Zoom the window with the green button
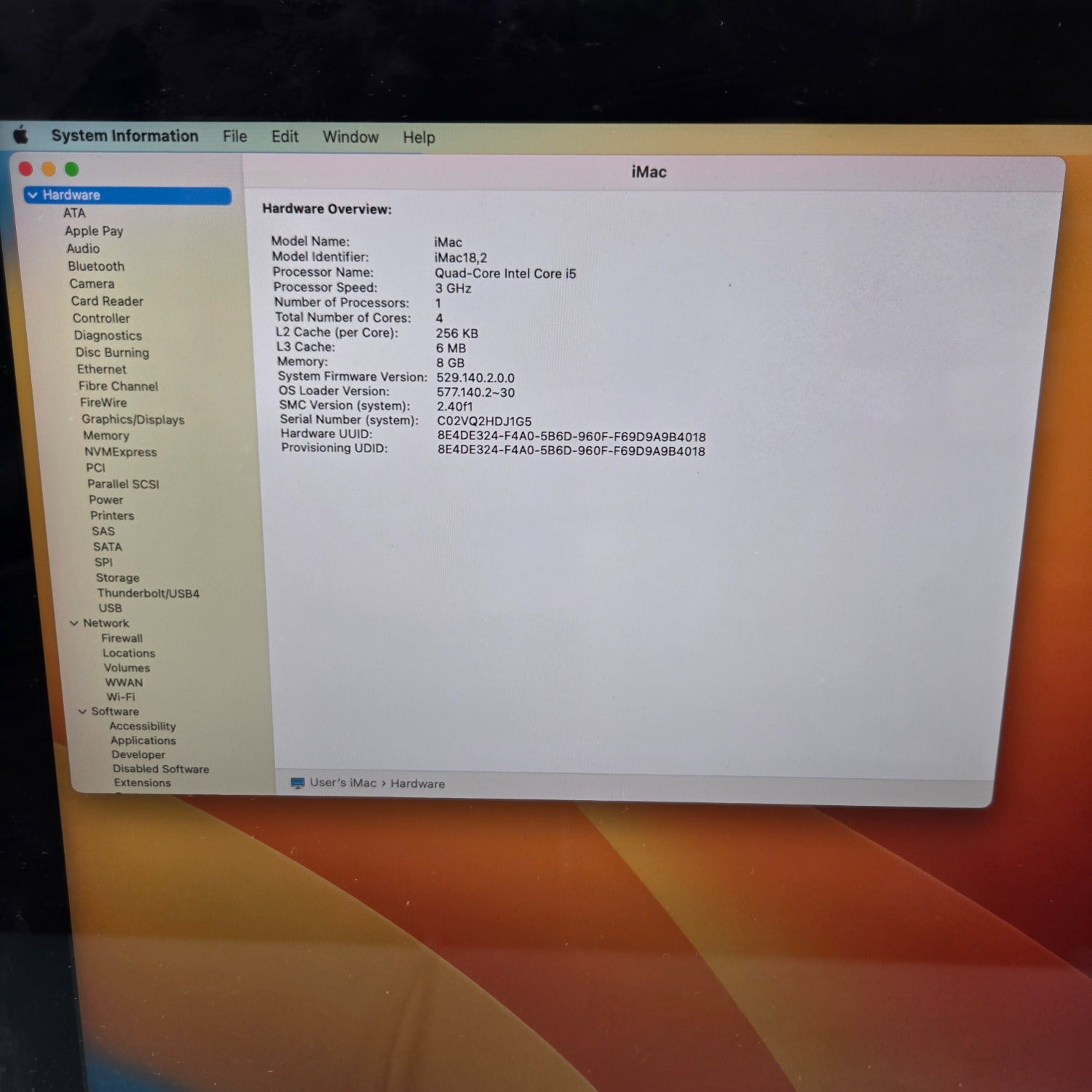This screenshot has height=1092, width=1092. [x=71, y=169]
